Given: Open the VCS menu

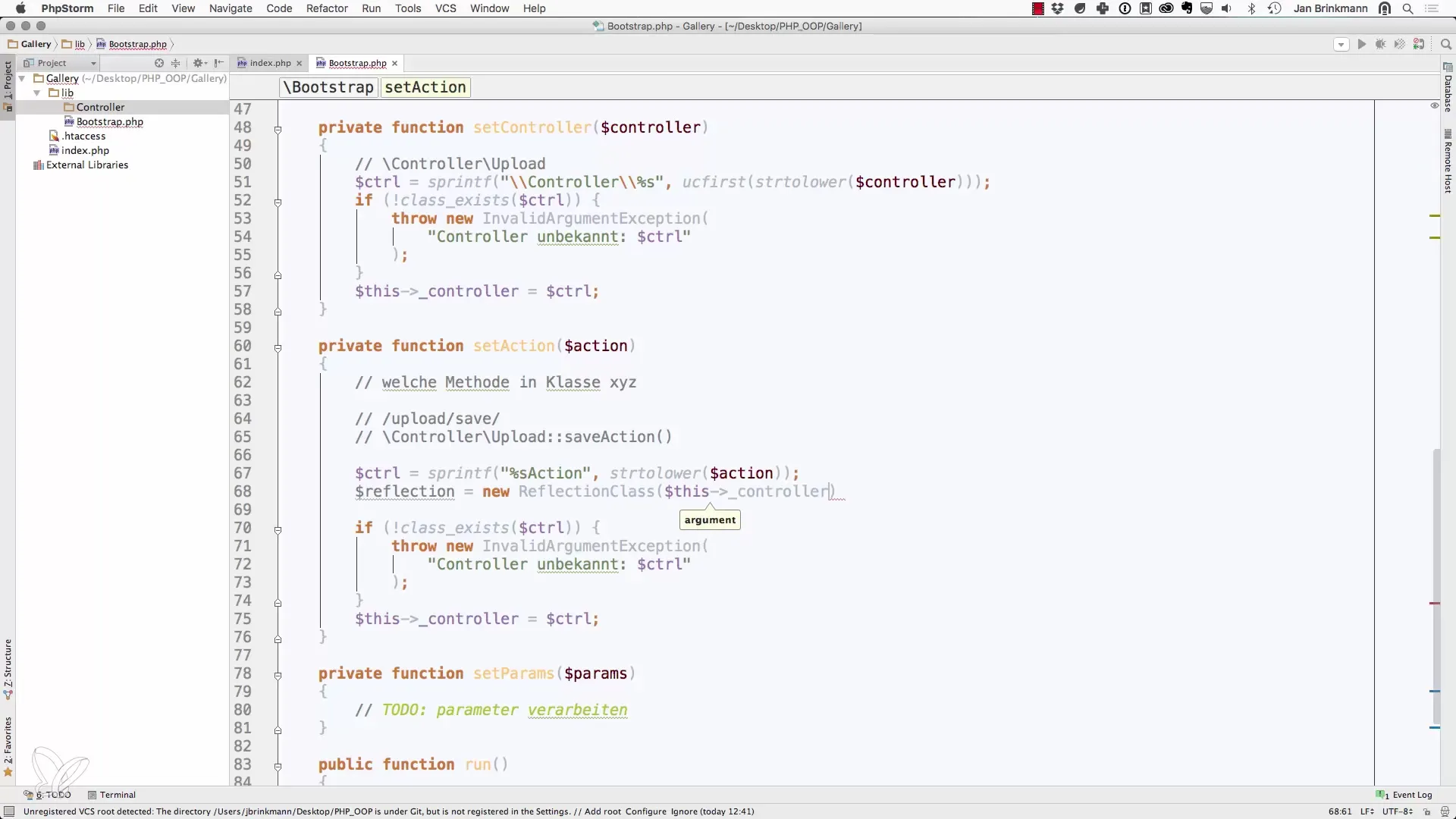Looking at the screenshot, I should [446, 8].
